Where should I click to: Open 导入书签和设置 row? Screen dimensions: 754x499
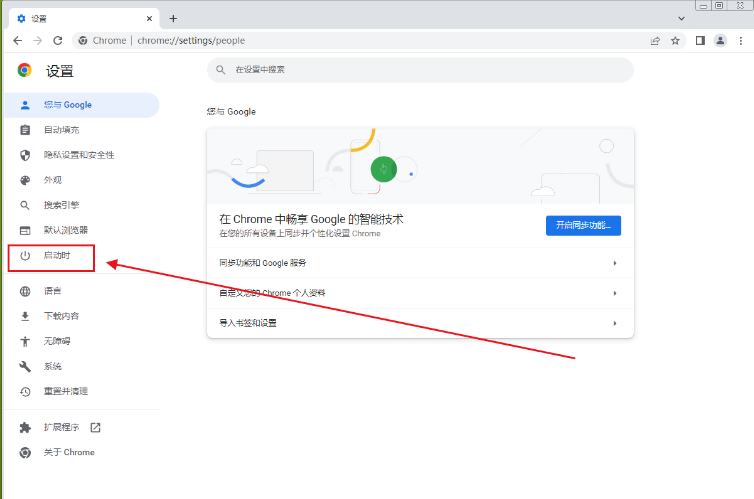pos(420,323)
